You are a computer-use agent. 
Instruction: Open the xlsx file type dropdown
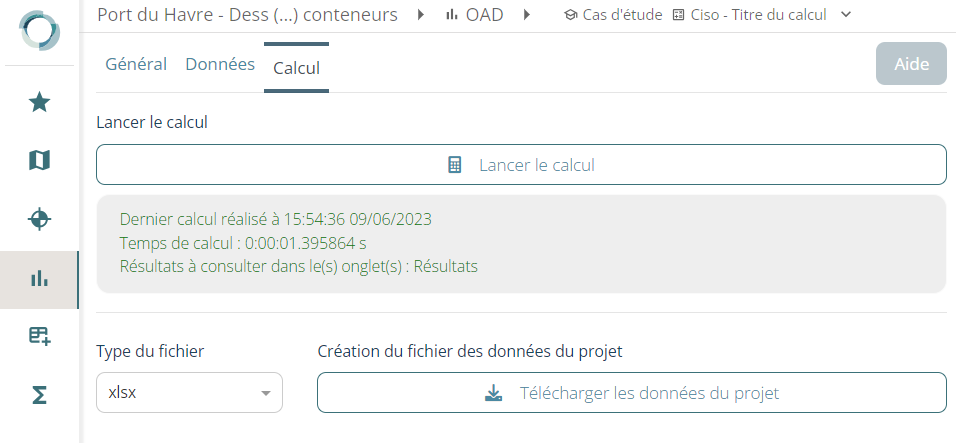pos(189,392)
